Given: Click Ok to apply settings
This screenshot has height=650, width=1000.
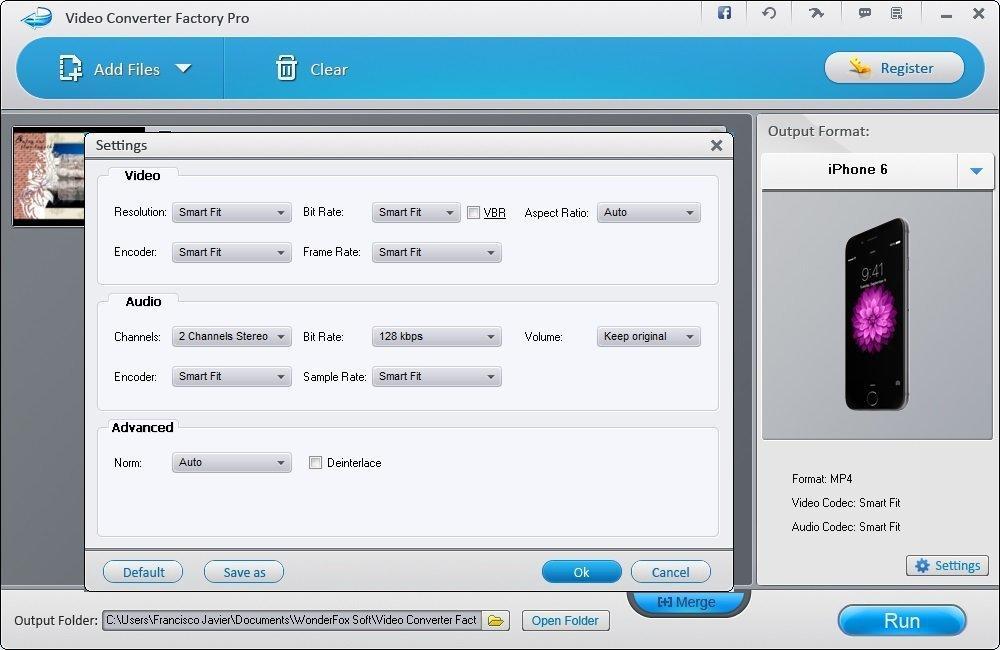Looking at the screenshot, I should coord(581,571).
